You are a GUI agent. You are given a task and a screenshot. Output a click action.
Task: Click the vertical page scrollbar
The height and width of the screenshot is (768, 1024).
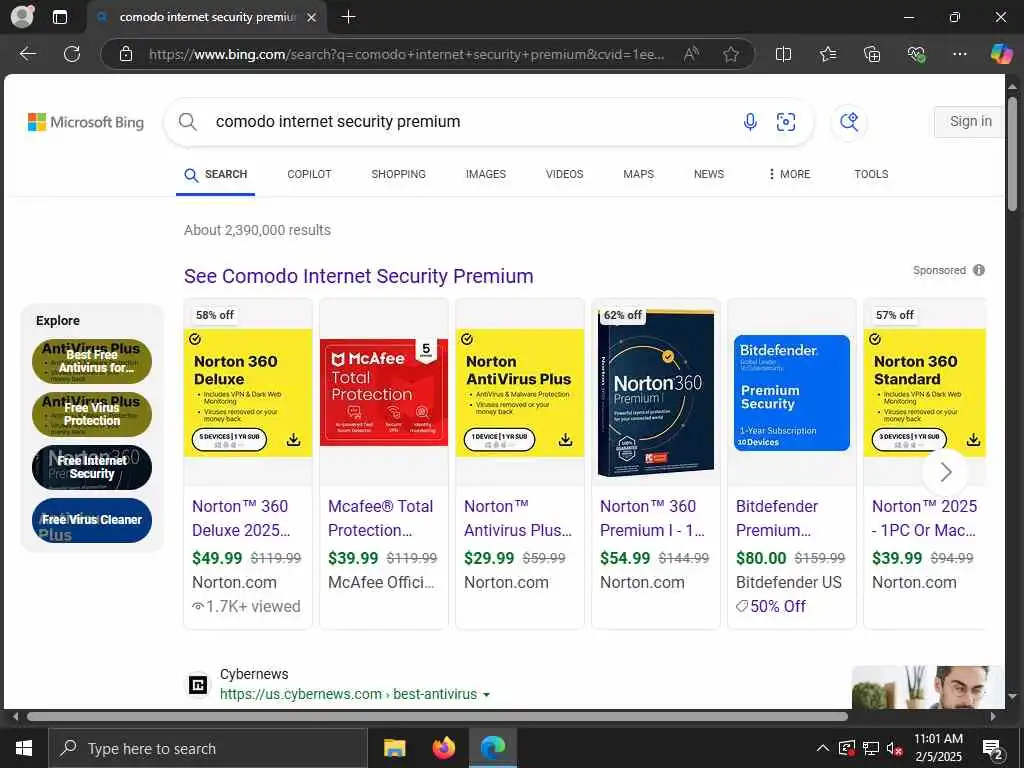click(1012, 155)
